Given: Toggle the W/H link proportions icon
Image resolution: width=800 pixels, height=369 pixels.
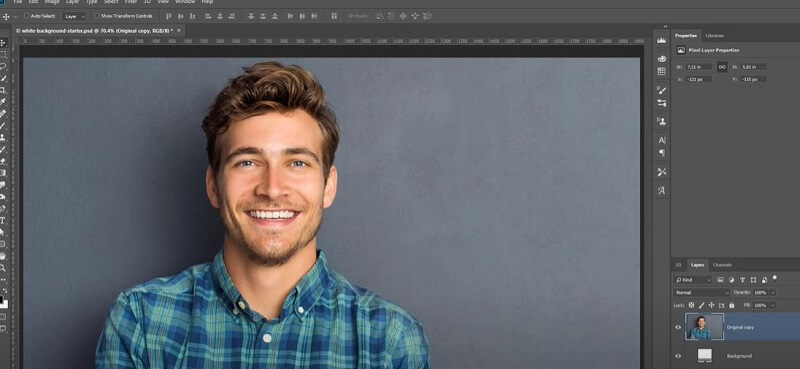Looking at the screenshot, I should click(x=722, y=67).
